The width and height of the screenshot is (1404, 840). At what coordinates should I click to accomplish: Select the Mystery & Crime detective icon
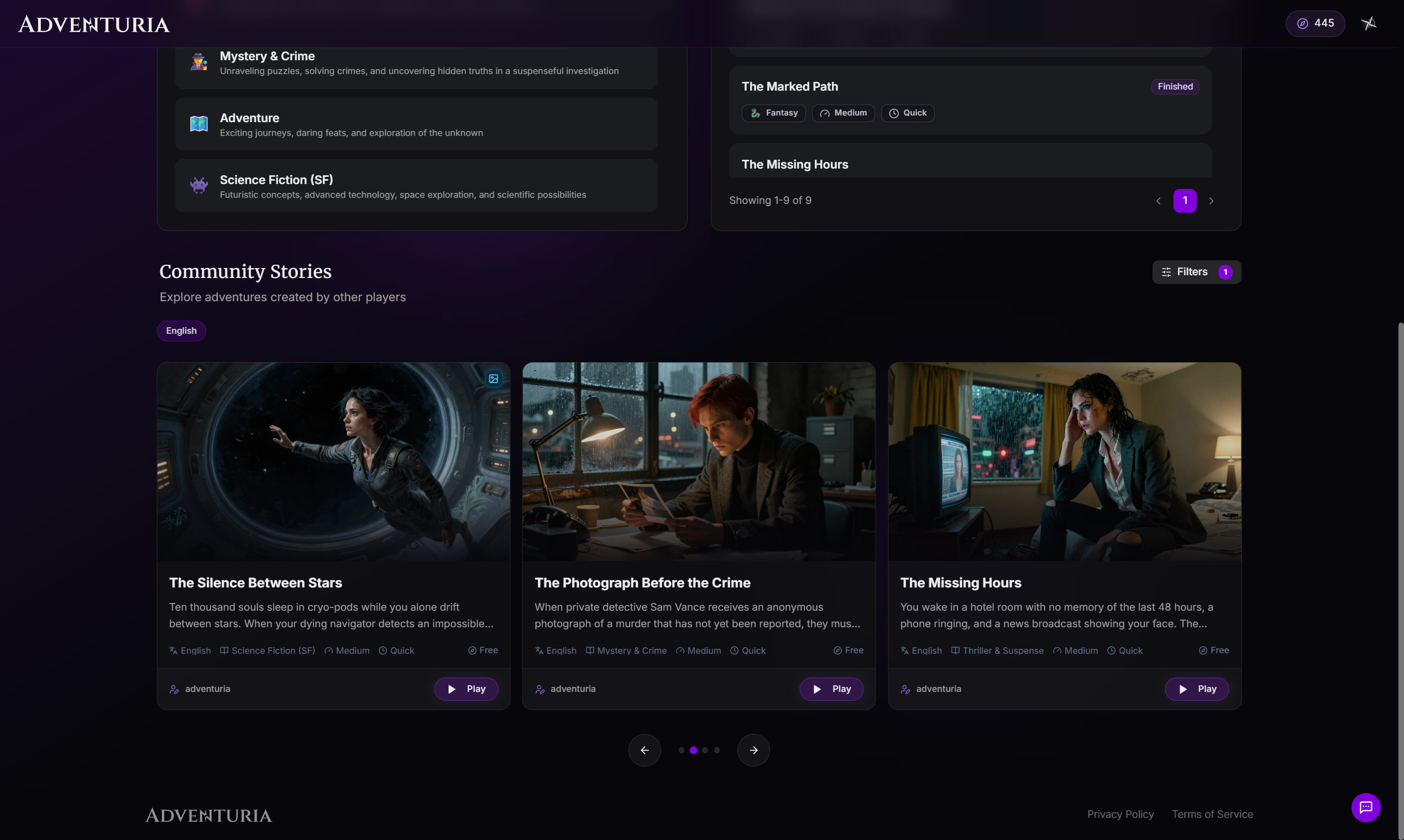click(198, 62)
